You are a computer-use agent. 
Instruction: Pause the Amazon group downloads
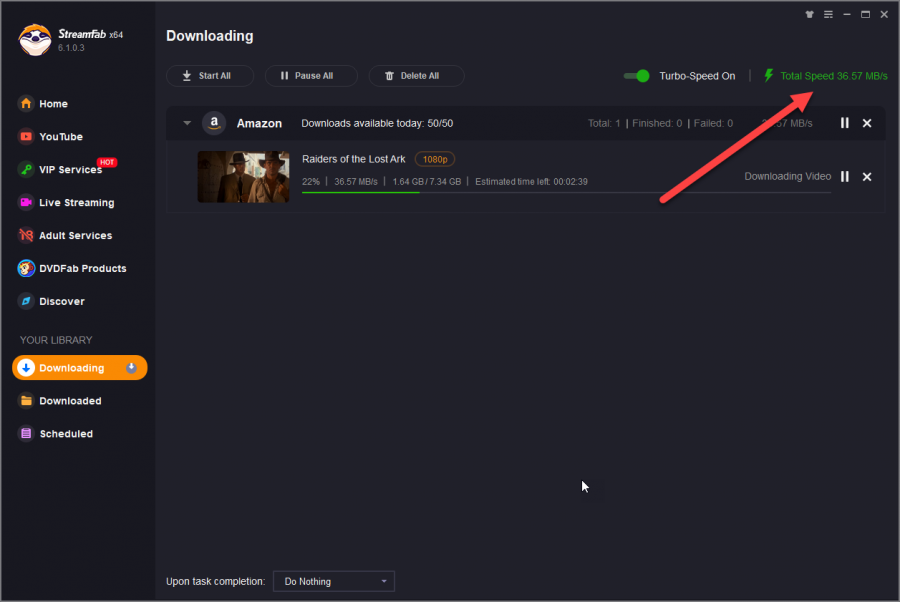click(844, 123)
